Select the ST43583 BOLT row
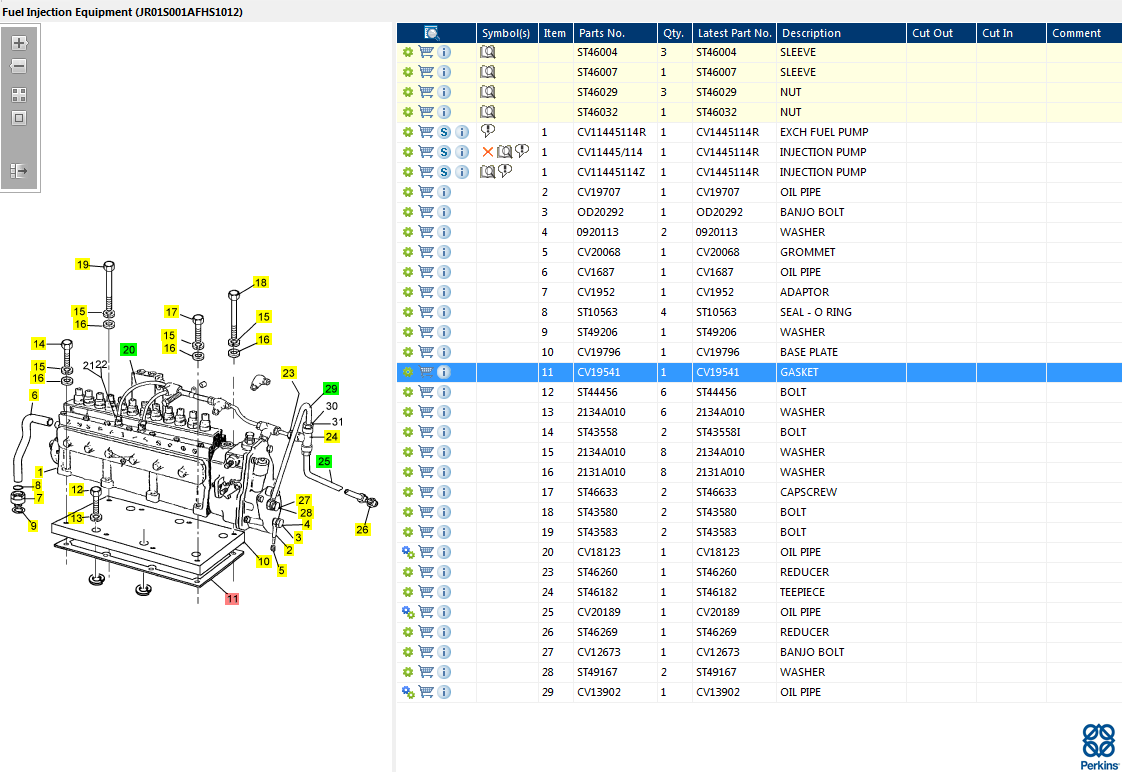This screenshot has width=1122, height=772. 759,532
